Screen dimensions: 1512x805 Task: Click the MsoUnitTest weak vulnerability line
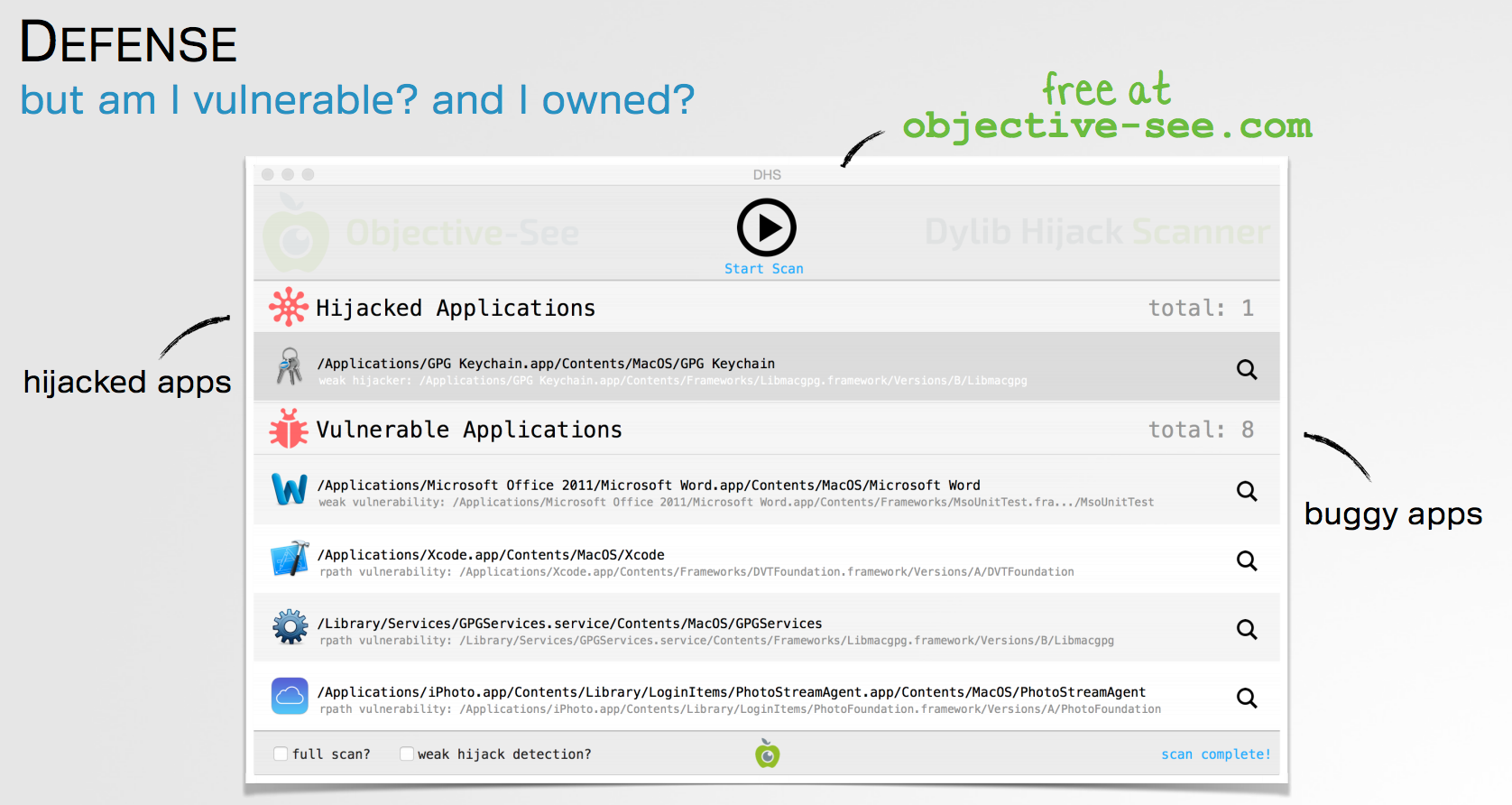[x=736, y=503]
